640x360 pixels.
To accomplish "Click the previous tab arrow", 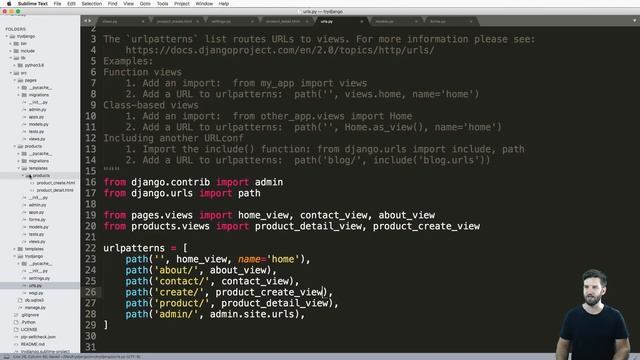I will [85, 21].
